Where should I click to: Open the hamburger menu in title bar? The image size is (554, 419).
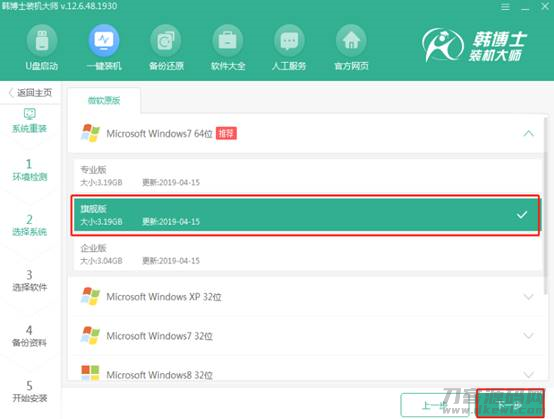coord(505,7)
